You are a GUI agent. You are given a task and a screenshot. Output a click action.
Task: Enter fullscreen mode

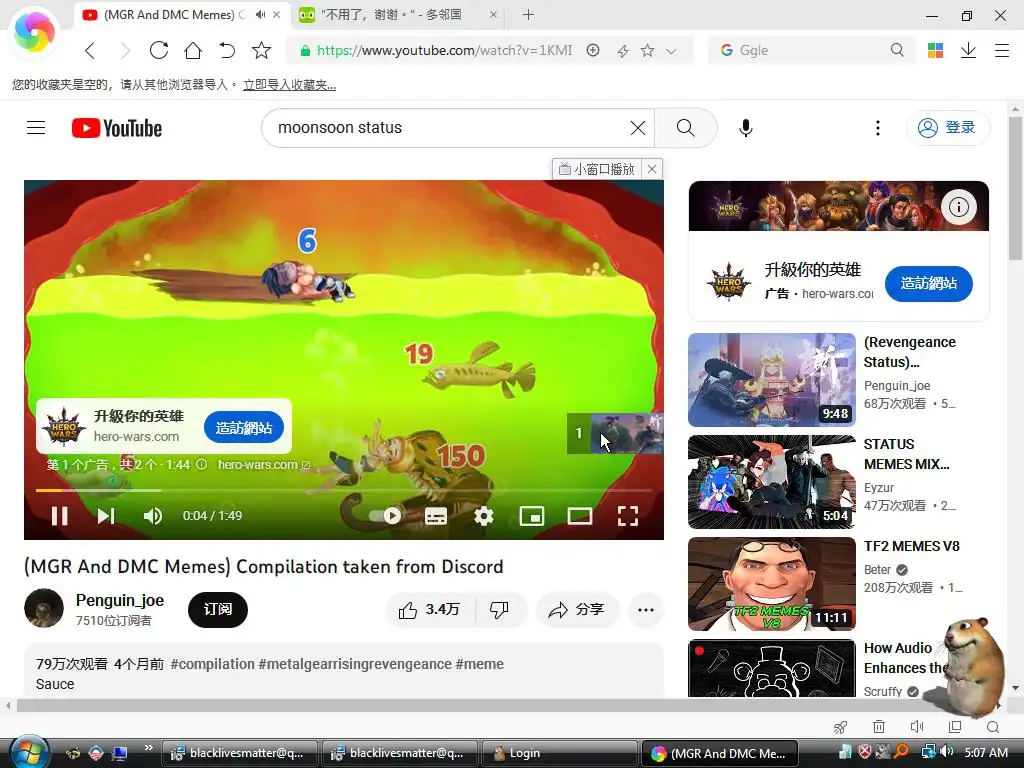click(628, 516)
